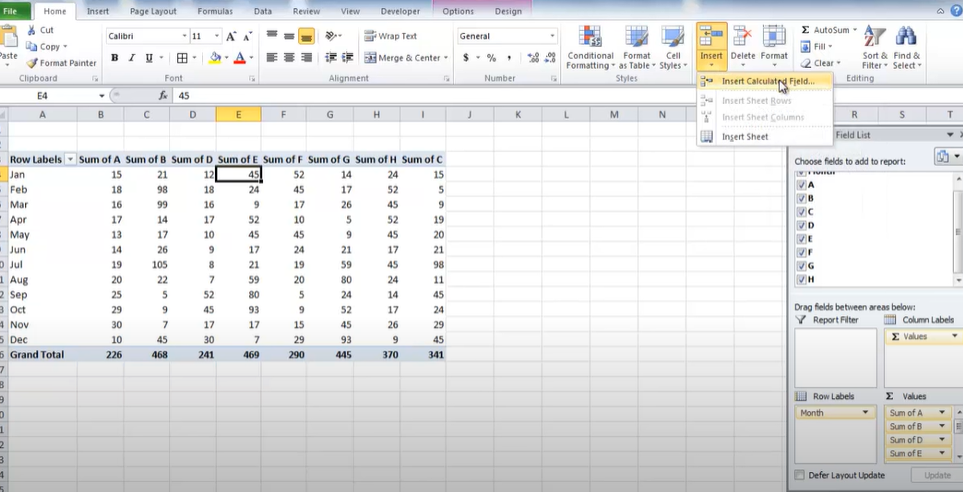Click the Format Painter brush
The height and width of the screenshot is (492, 963).
point(32,63)
